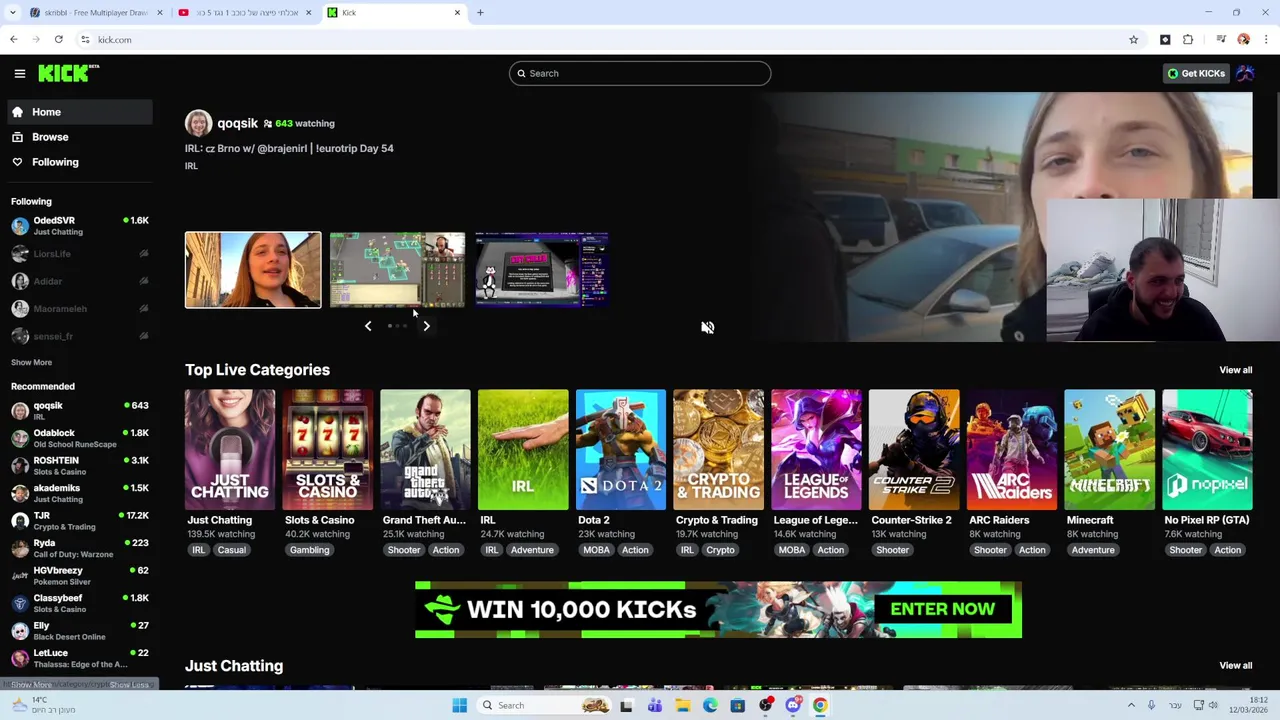Open TJR in Recommended list

coord(80,521)
